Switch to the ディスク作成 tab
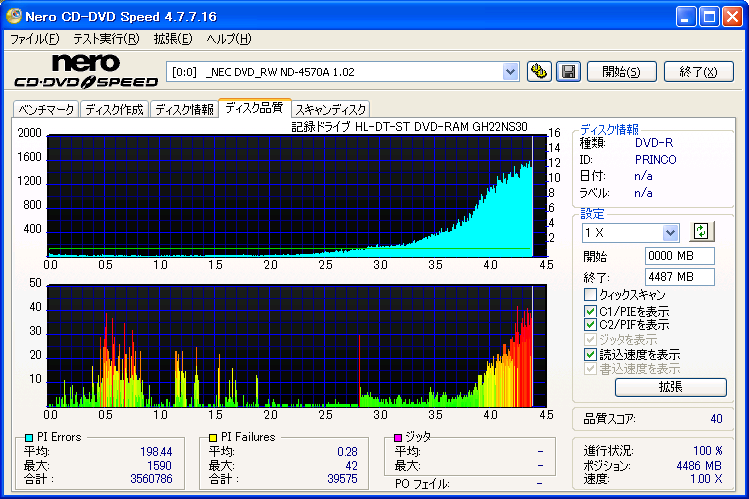This screenshot has width=749, height=499. tap(114, 109)
